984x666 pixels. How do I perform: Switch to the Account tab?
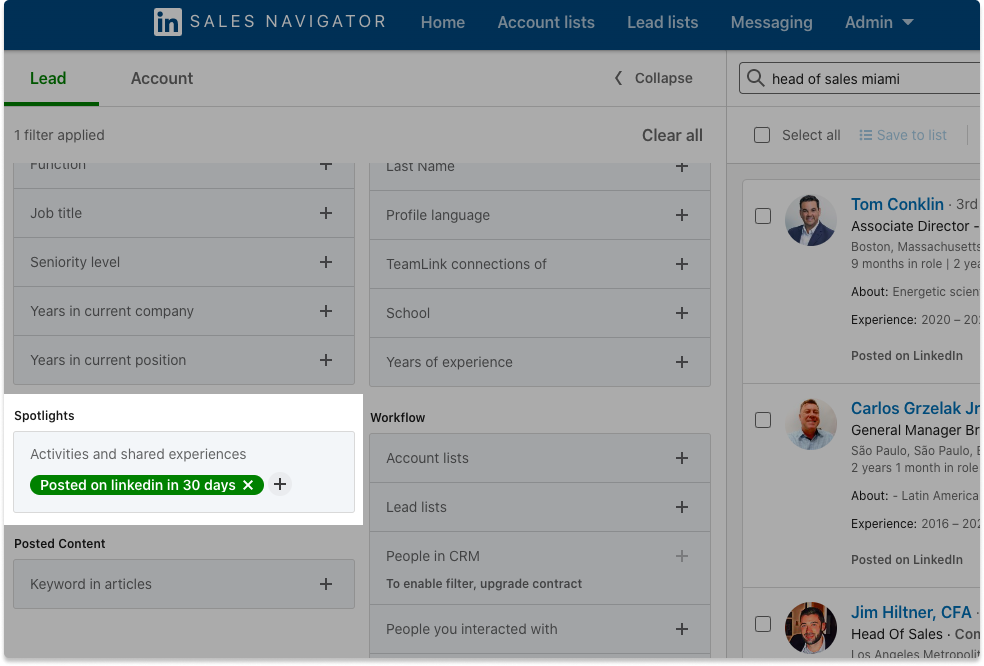(x=162, y=78)
